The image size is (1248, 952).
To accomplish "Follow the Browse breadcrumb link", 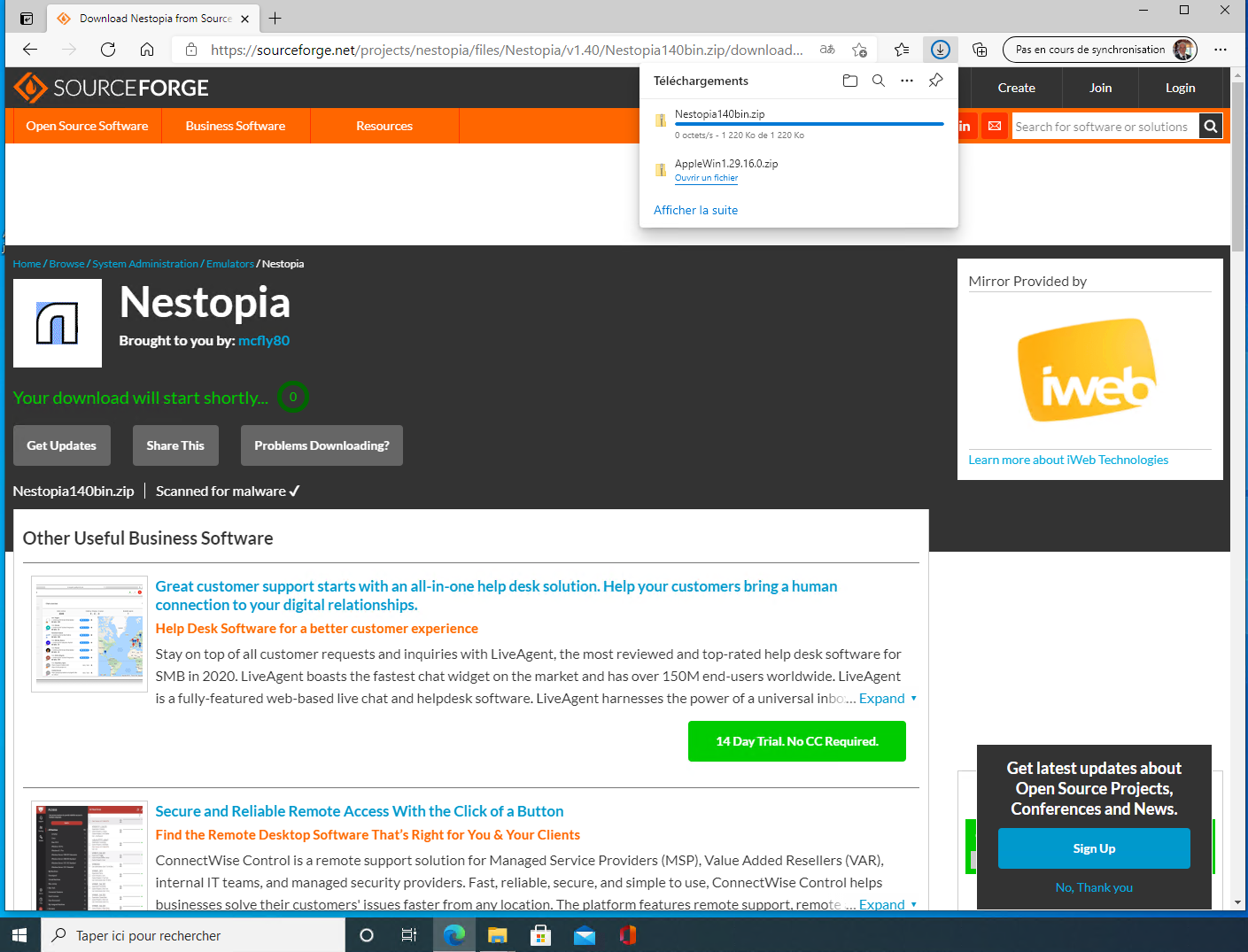I will pyautogui.click(x=66, y=264).
